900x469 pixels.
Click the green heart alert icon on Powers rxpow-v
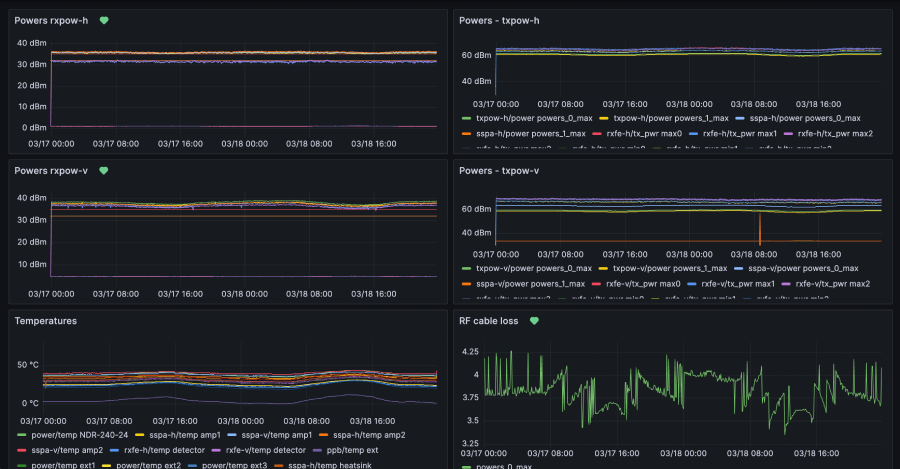[x=104, y=170]
